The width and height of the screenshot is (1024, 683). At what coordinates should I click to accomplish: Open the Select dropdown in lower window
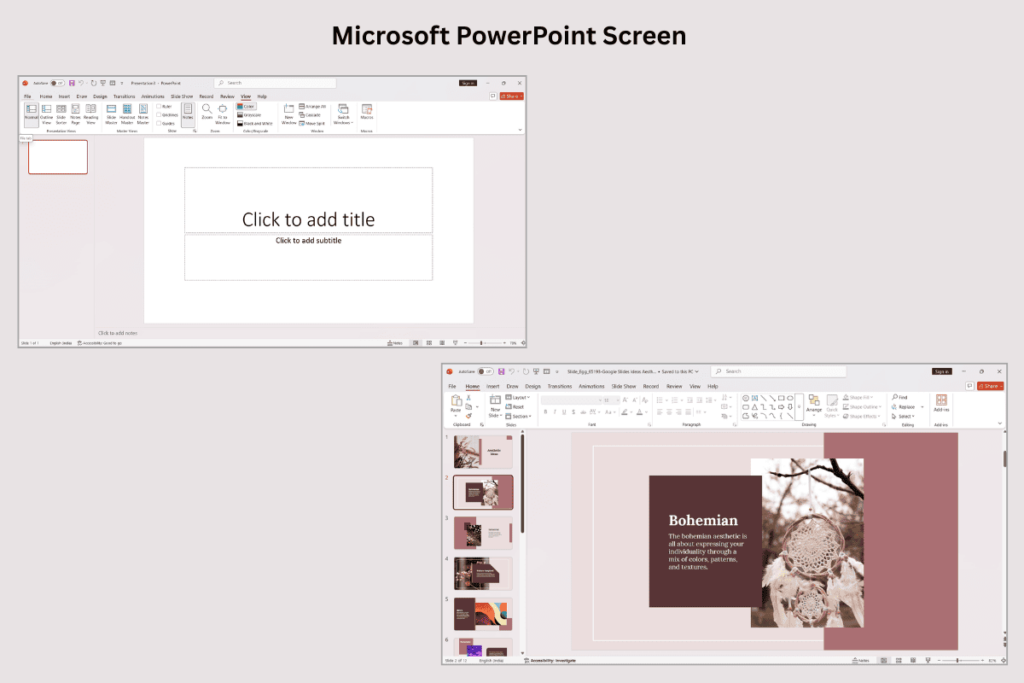[903, 416]
